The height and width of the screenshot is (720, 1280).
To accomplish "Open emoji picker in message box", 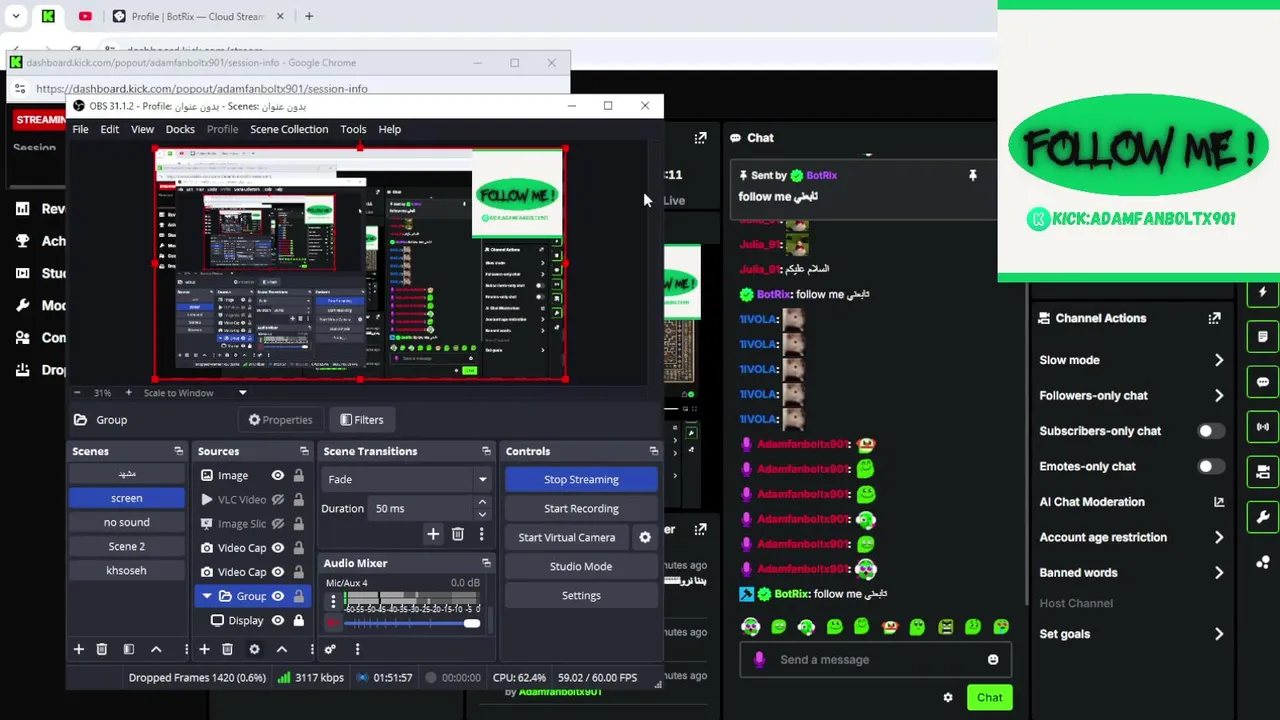I will tap(993, 660).
